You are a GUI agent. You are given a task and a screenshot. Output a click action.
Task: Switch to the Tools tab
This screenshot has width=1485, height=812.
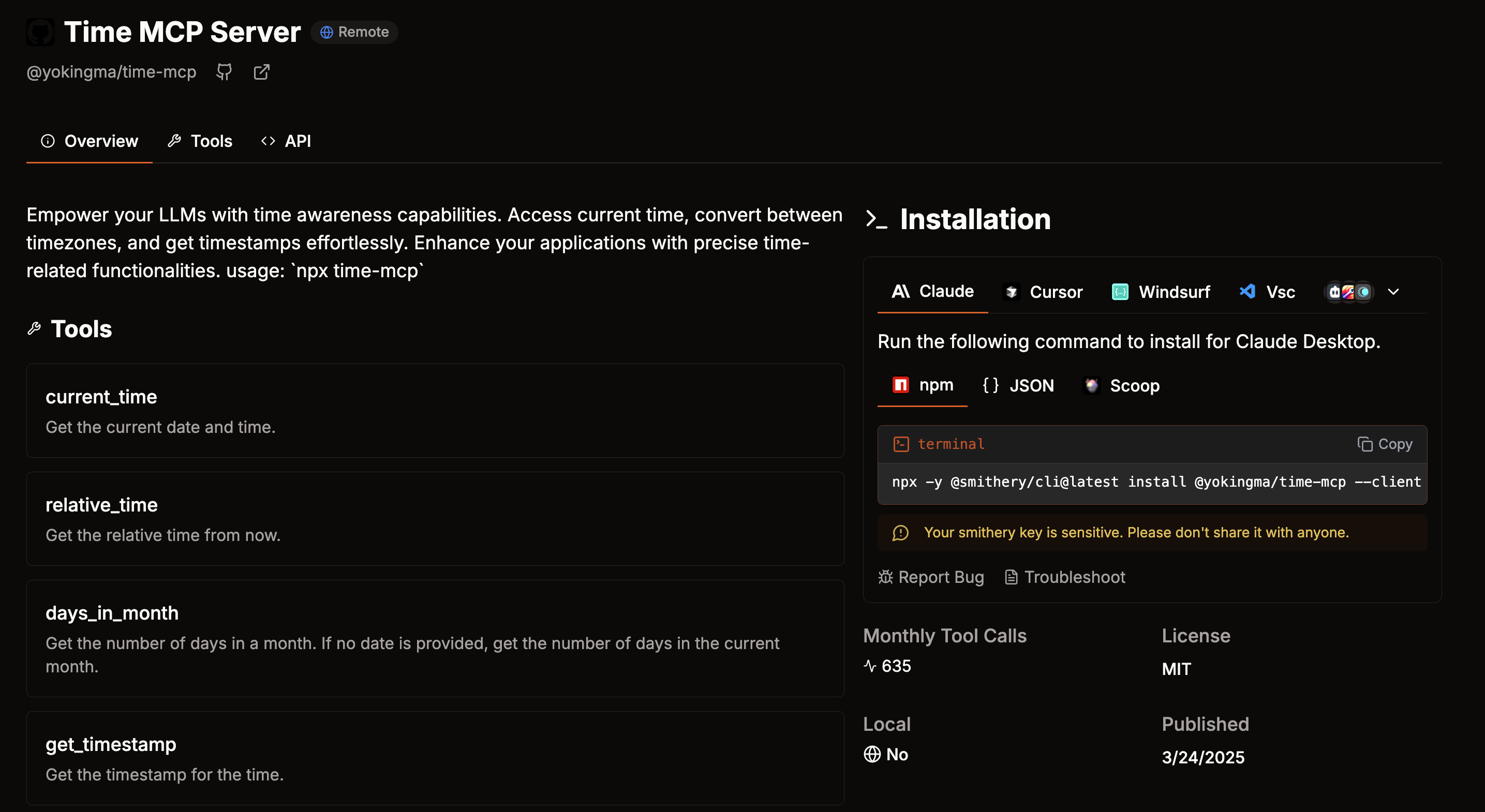coord(200,141)
